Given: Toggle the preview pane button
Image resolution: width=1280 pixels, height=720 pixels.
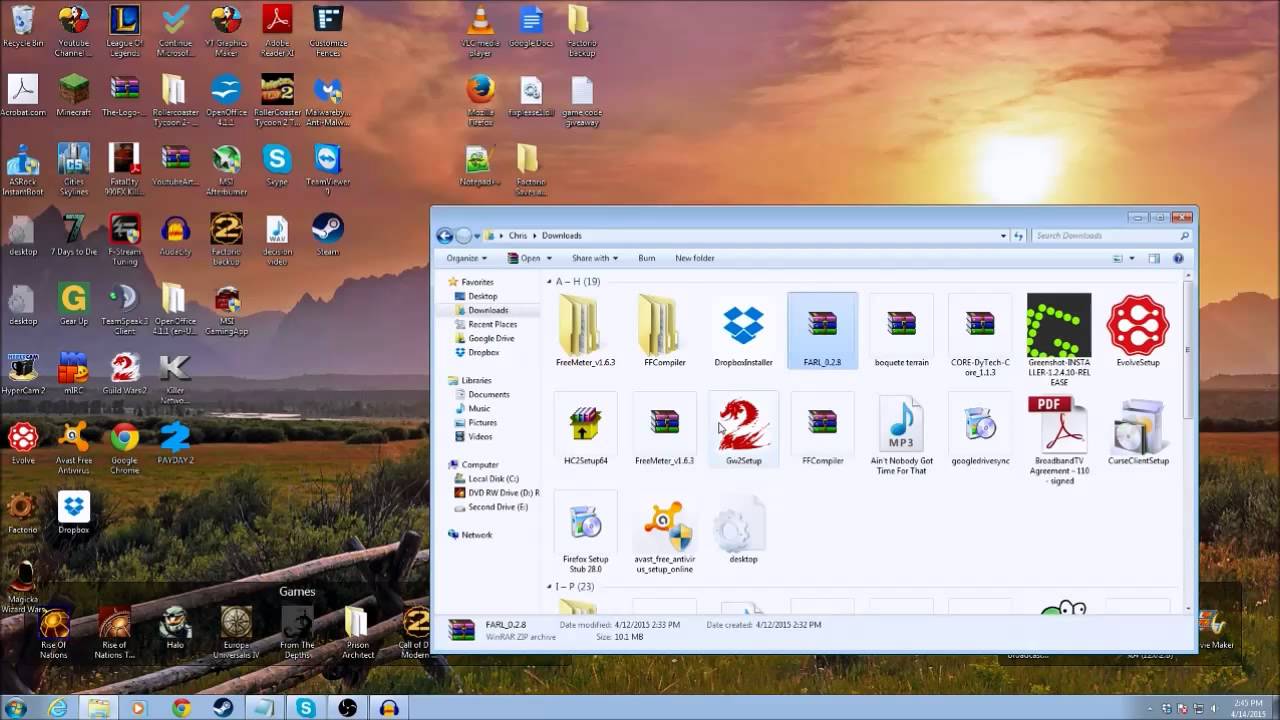Looking at the screenshot, I should click(1153, 258).
